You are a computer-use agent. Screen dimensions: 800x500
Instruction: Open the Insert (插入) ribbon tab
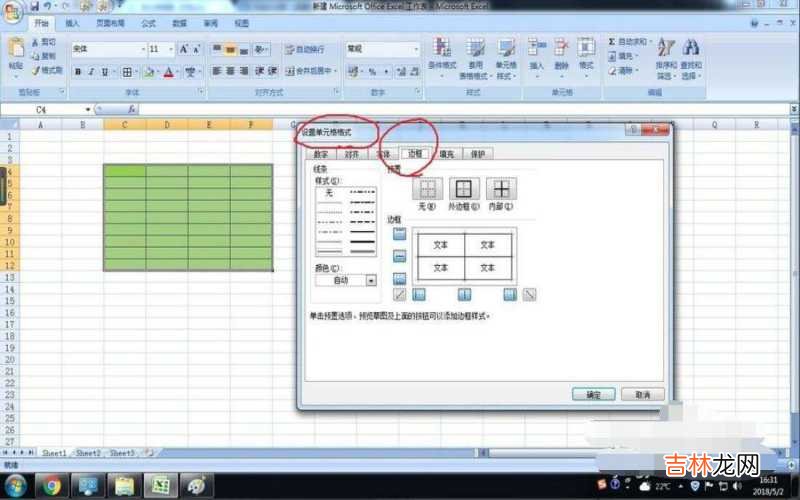point(72,22)
